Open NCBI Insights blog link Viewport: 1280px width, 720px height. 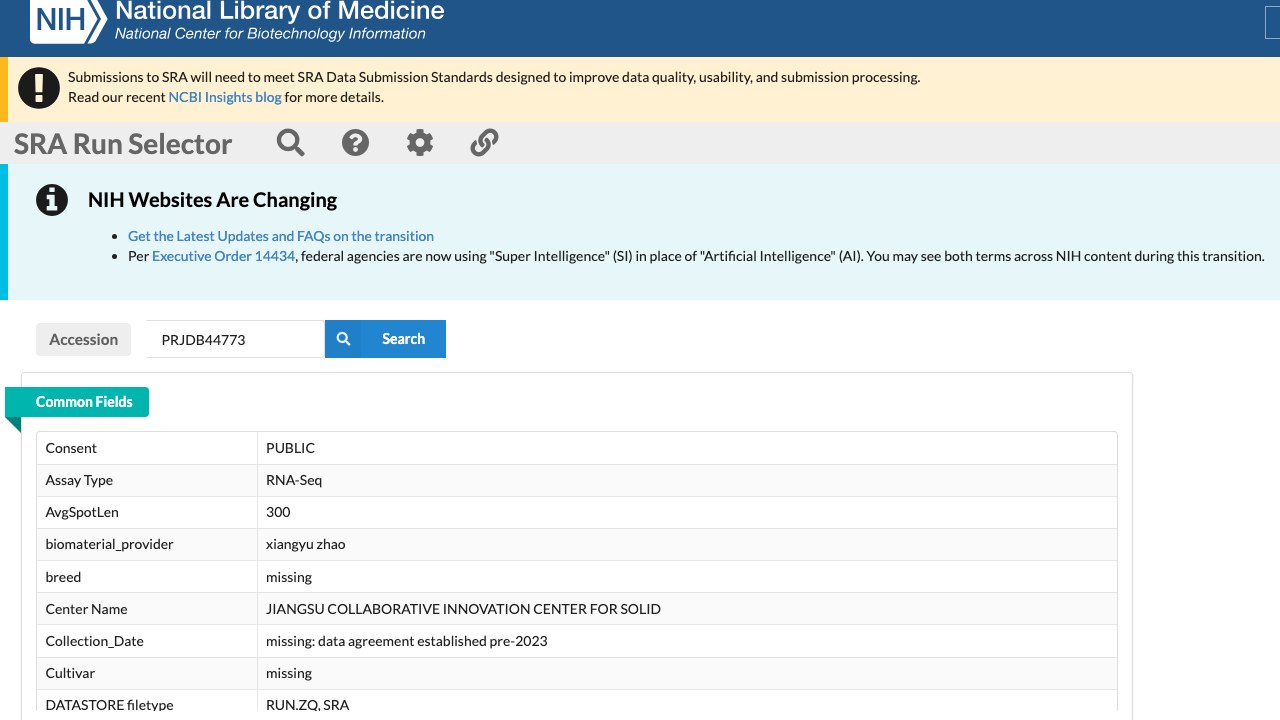pos(225,97)
